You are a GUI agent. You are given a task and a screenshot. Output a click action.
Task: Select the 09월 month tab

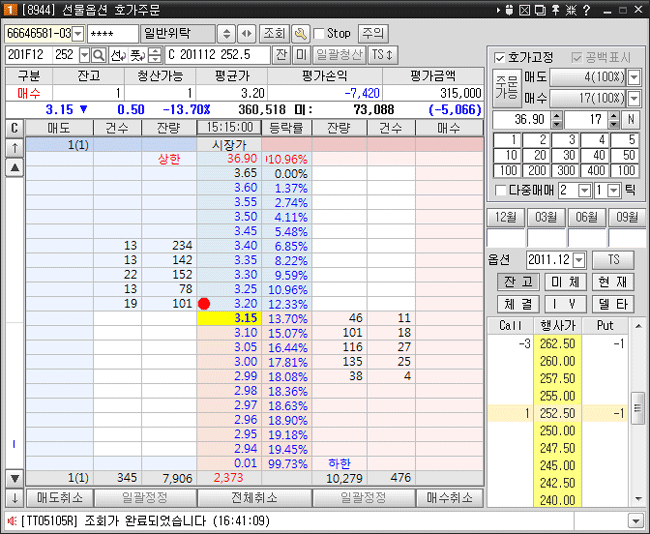click(626, 217)
